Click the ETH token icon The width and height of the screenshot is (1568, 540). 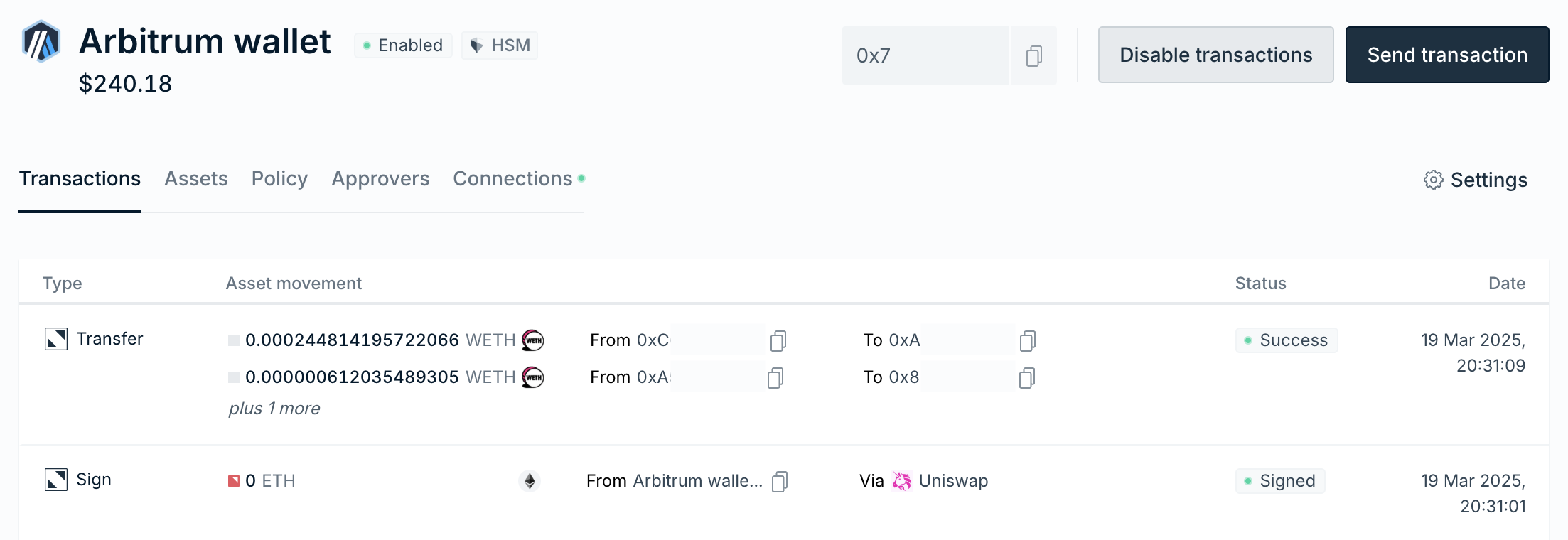point(530,481)
